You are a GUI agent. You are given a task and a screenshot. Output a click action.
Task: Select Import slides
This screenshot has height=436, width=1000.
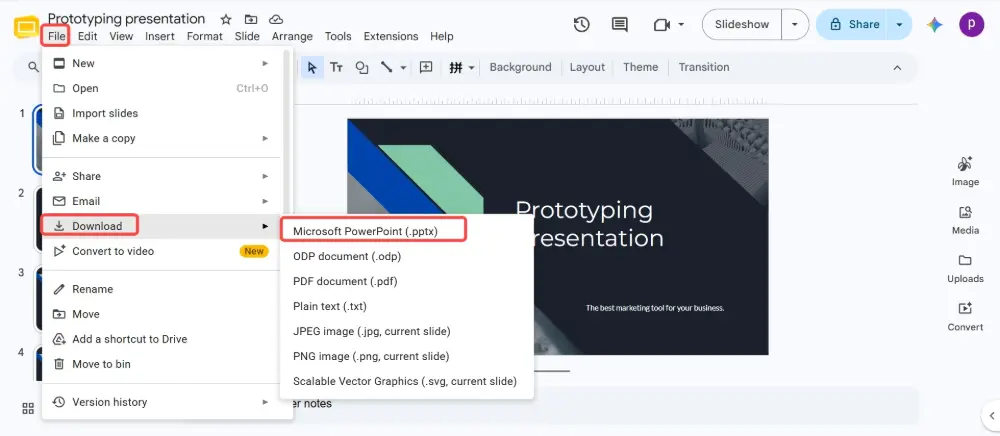point(161,113)
